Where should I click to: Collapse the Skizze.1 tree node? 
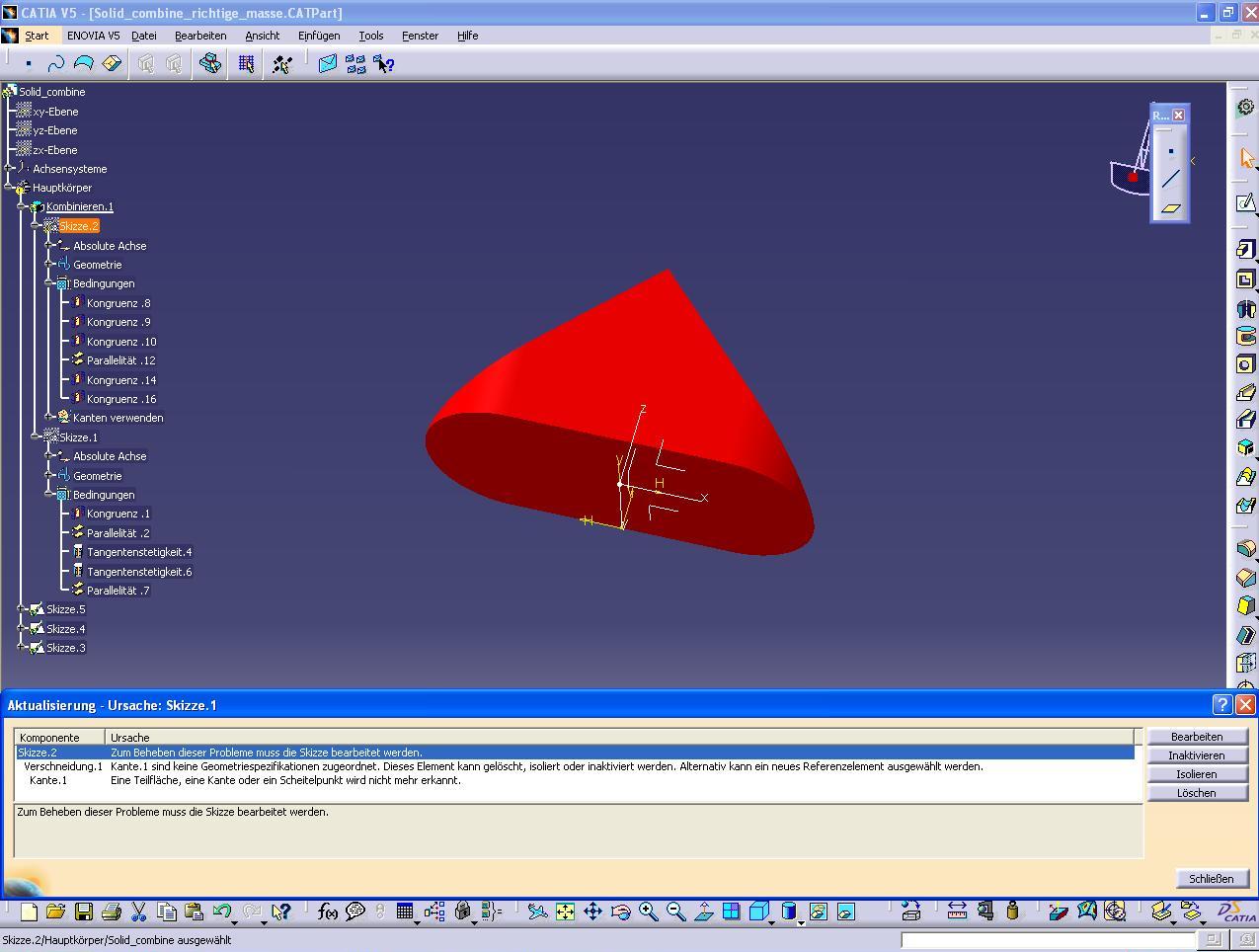click(x=36, y=437)
